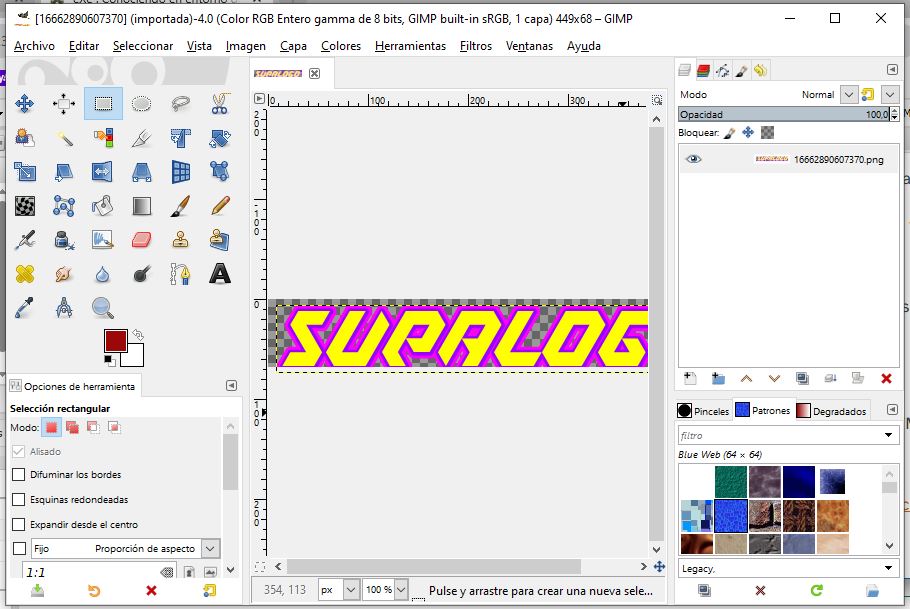Open the Colores menu

click(341, 46)
